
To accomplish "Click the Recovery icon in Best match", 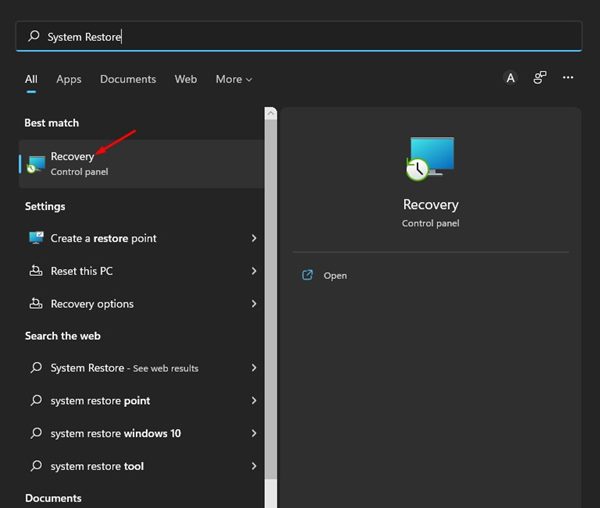I will [x=37, y=164].
